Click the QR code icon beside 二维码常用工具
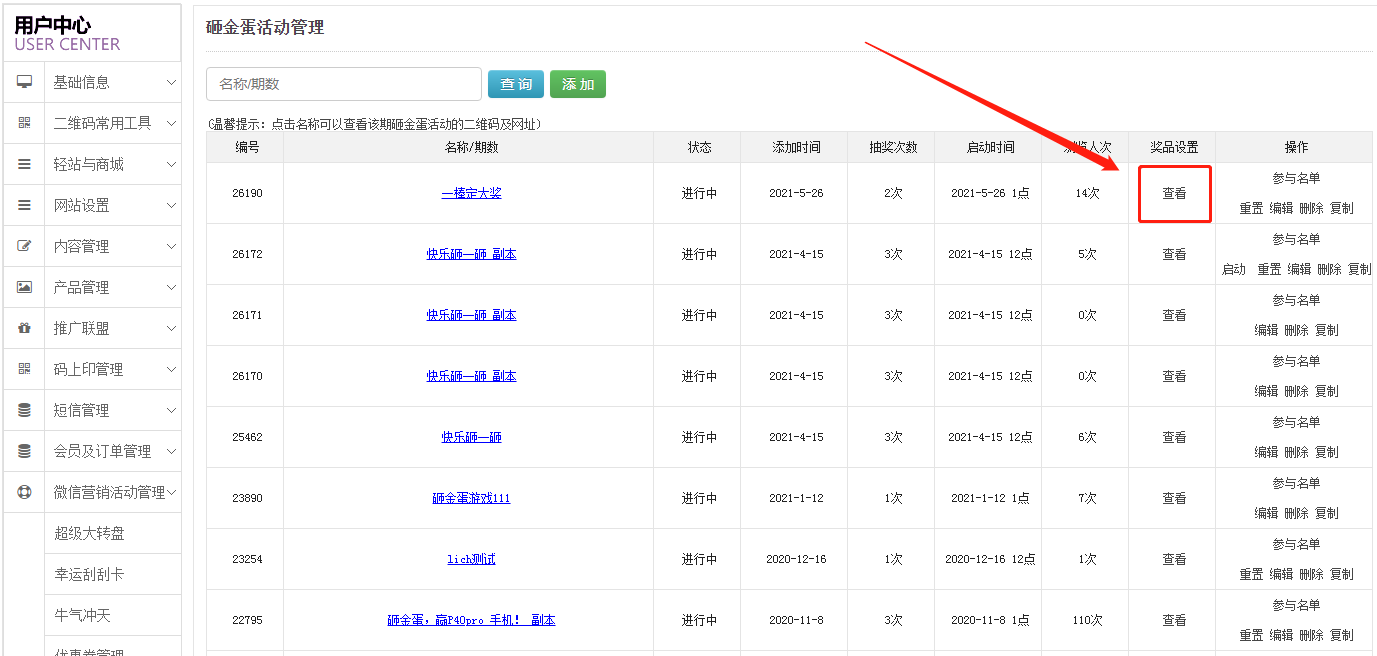Viewport: 1377px width, 656px height. [25, 123]
